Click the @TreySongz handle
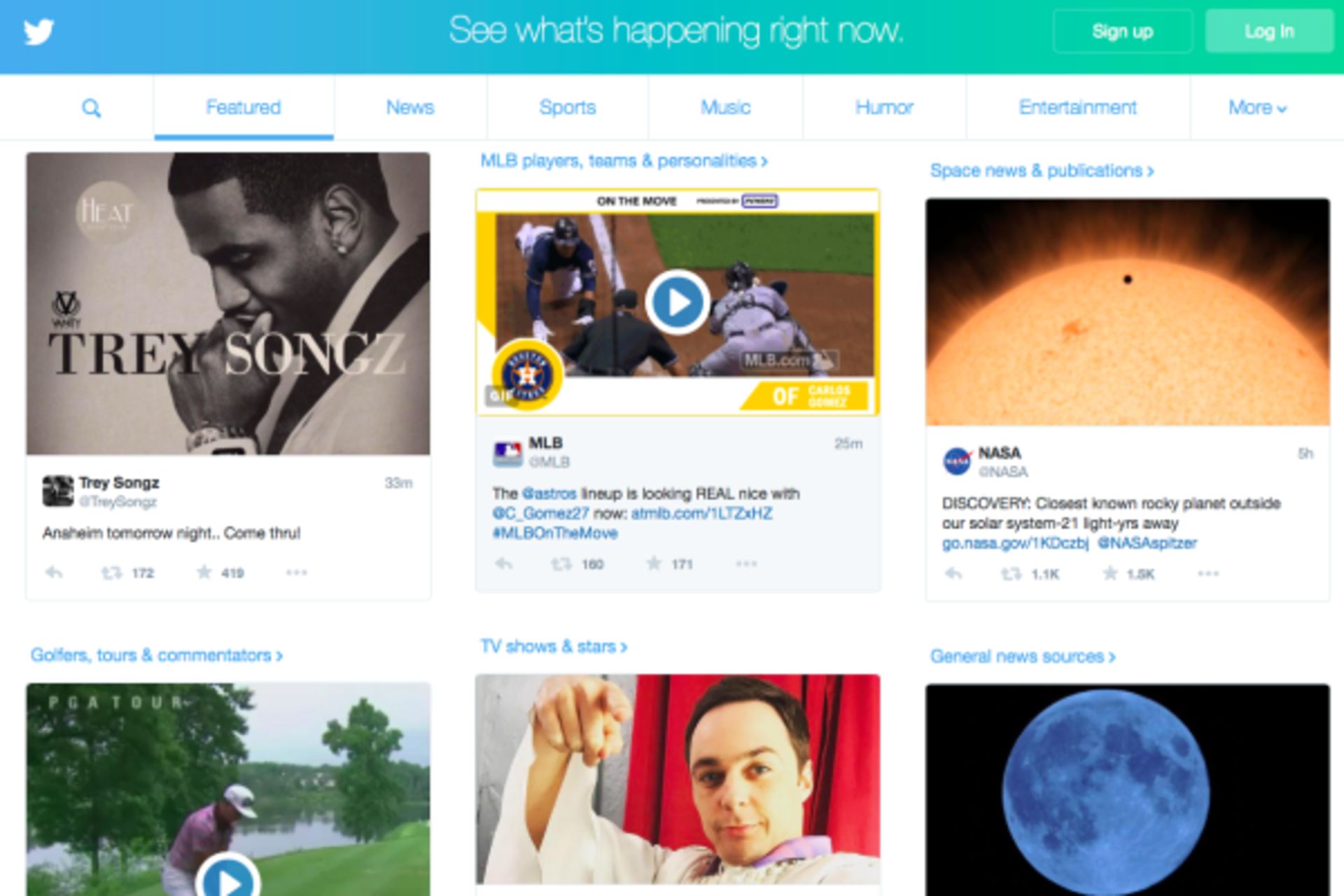1344x896 pixels. point(118,502)
